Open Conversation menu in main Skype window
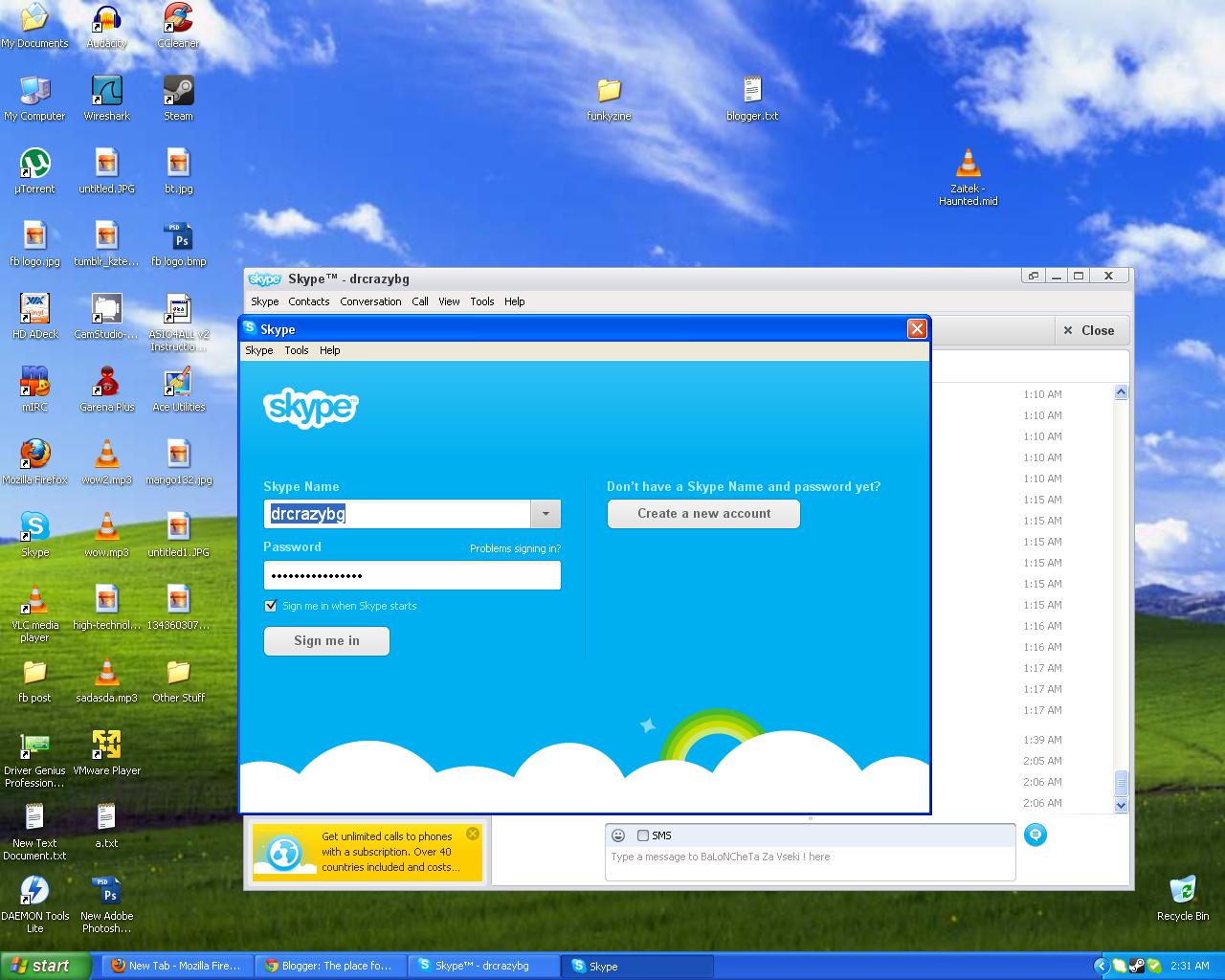 [370, 301]
